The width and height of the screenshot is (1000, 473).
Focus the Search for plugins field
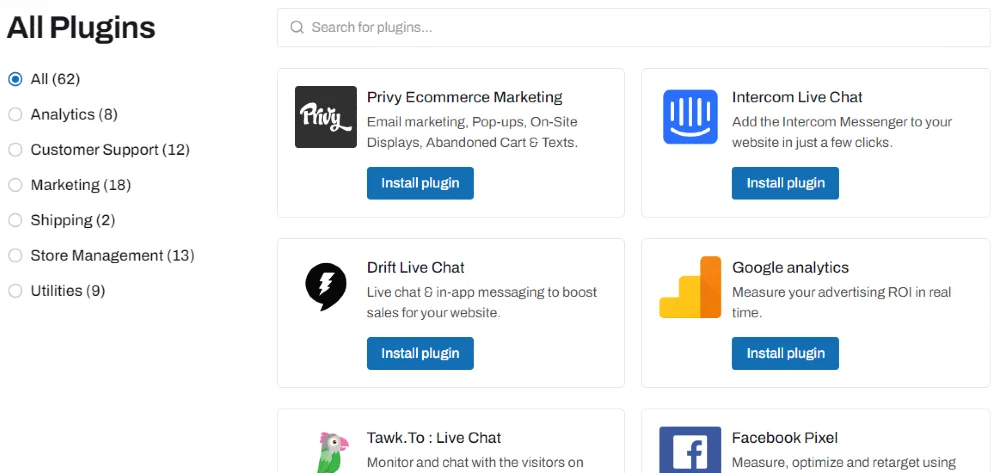point(640,28)
